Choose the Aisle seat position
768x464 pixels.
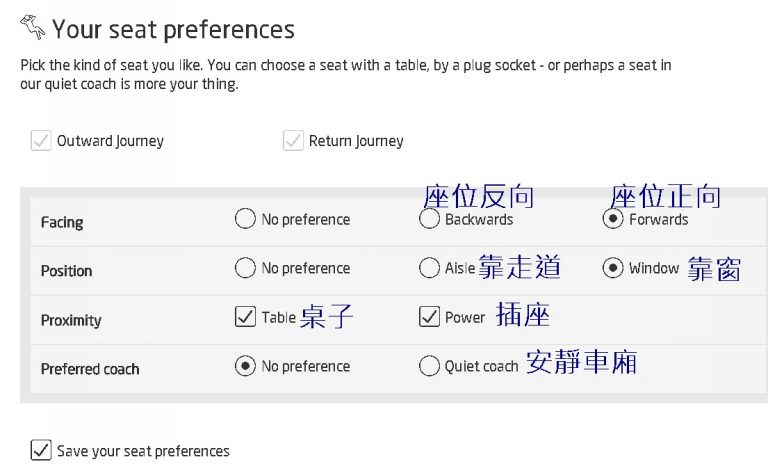pos(429,268)
